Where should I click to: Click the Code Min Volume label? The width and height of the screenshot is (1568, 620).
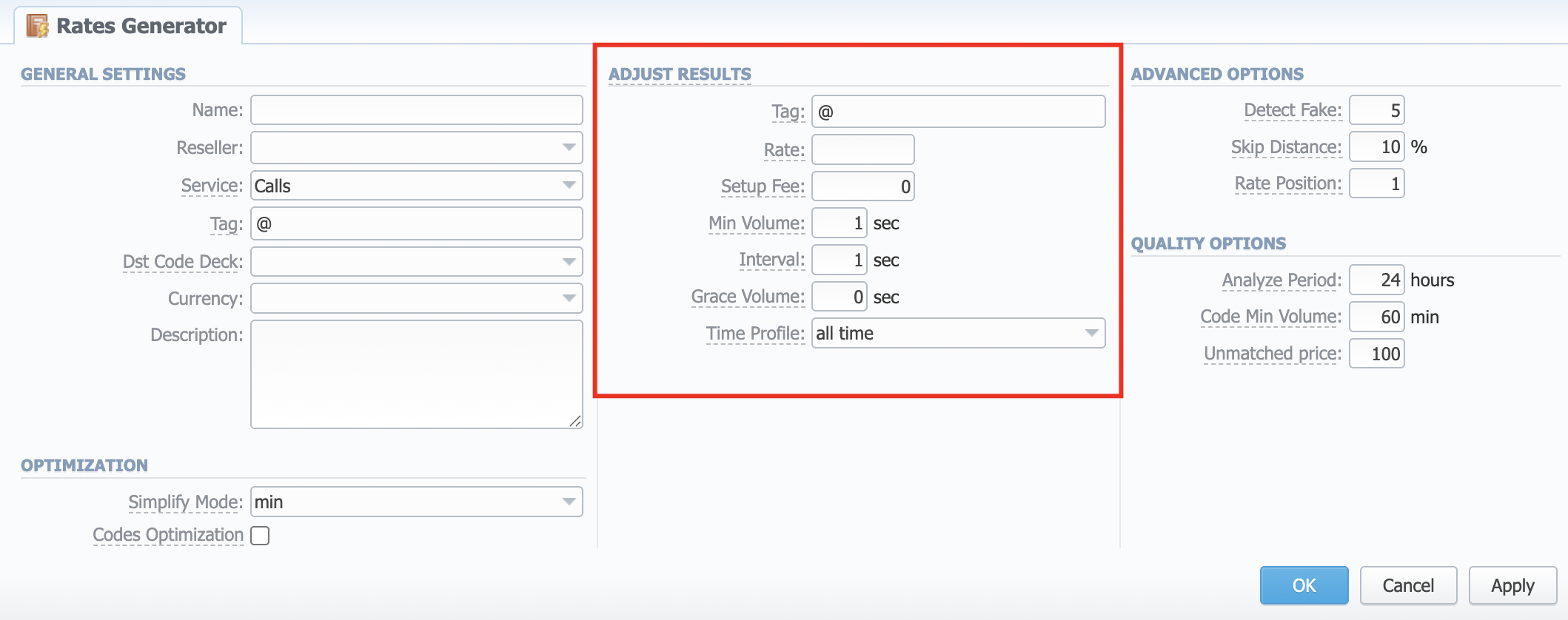click(1271, 317)
